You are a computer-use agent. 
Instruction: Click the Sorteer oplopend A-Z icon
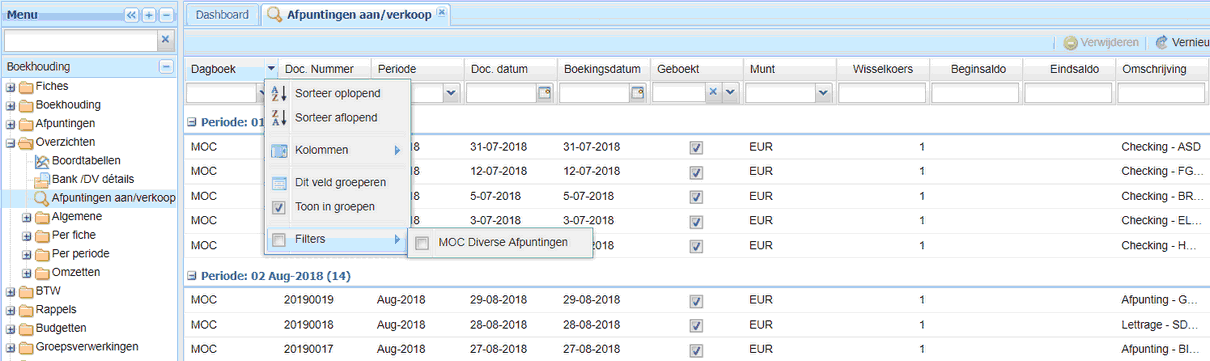[x=279, y=94]
